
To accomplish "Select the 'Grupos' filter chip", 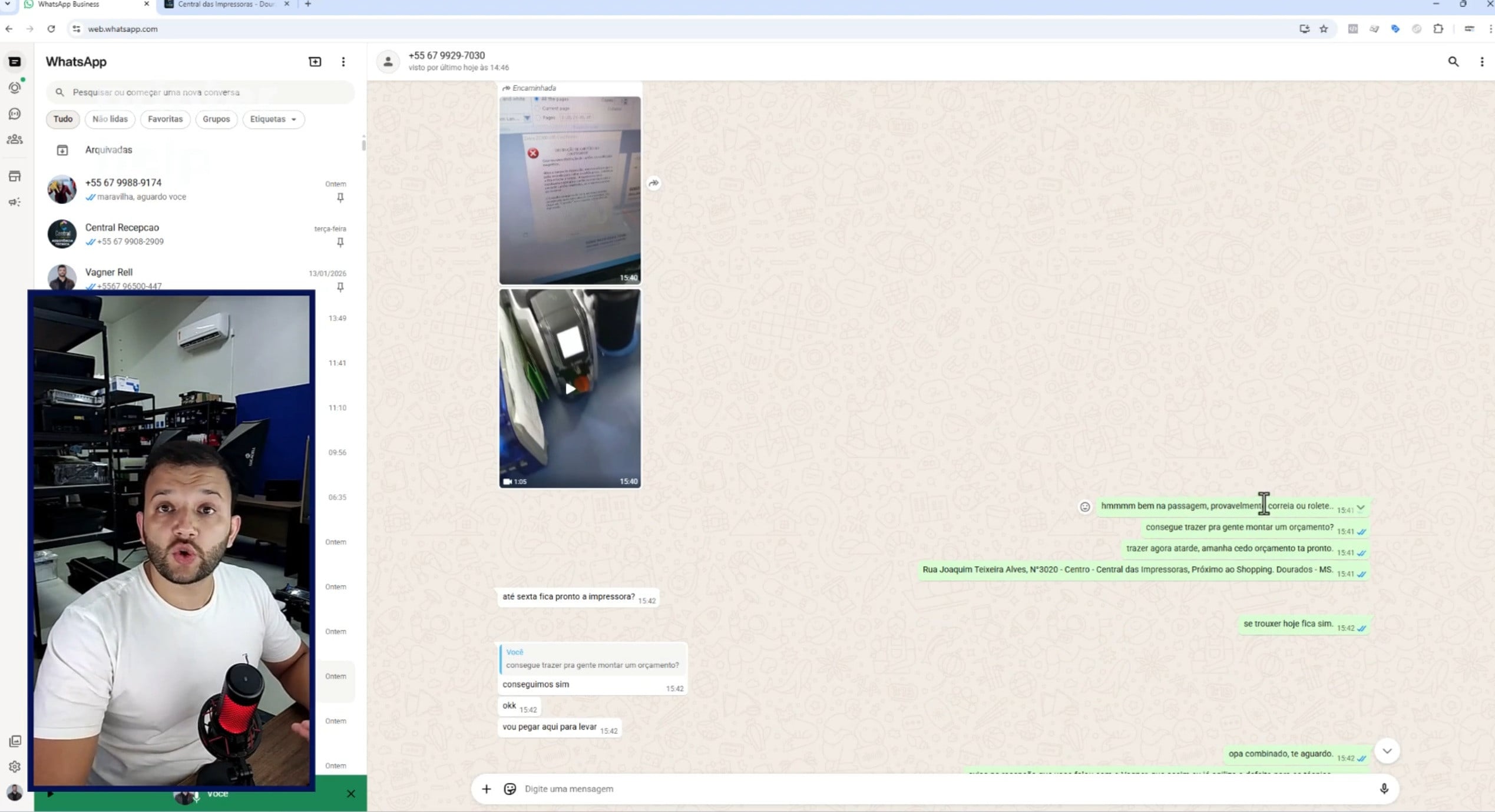I will click(x=216, y=119).
